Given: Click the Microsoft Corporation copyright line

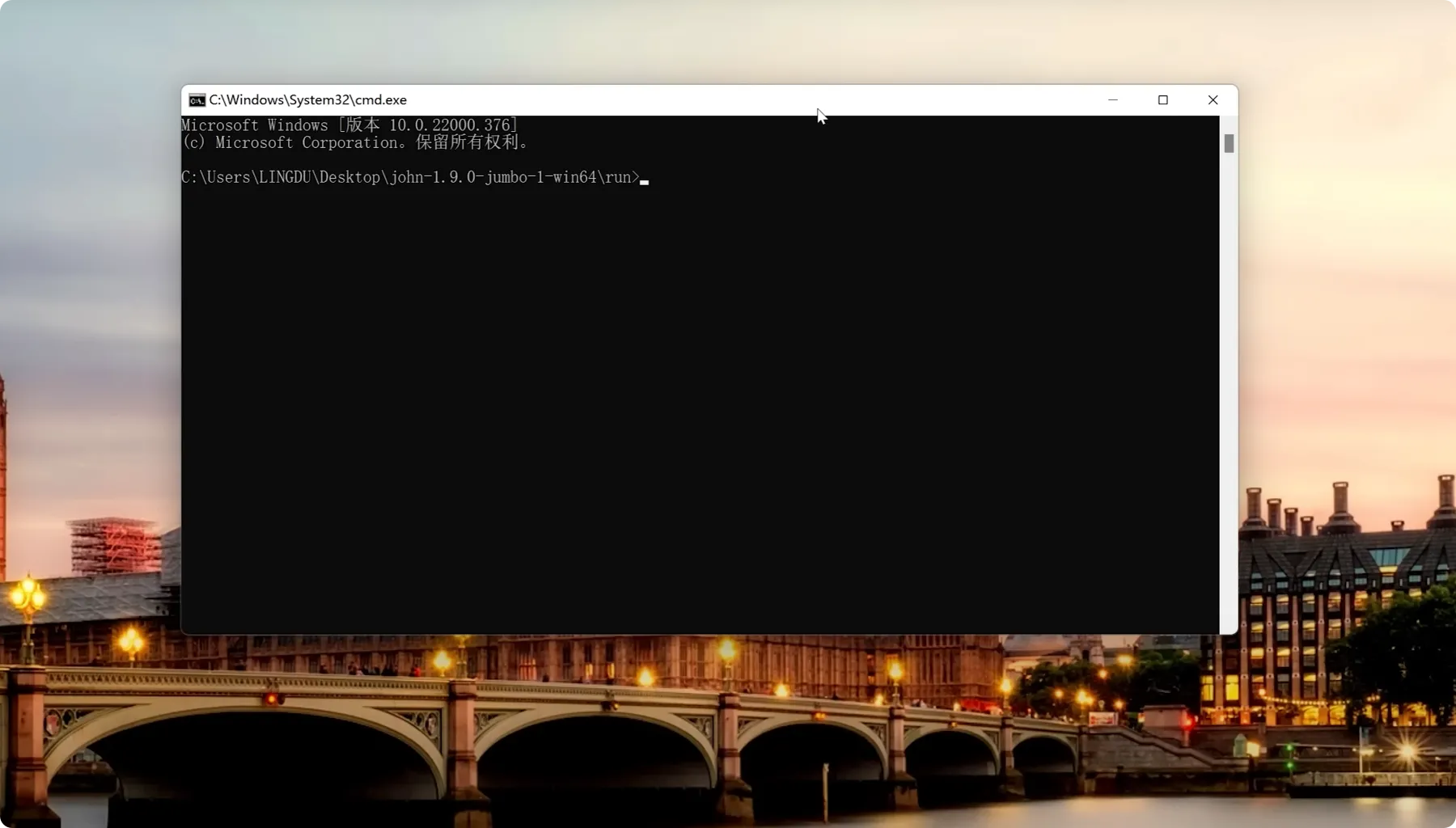Looking at the screenshot, I should [356, 142].
